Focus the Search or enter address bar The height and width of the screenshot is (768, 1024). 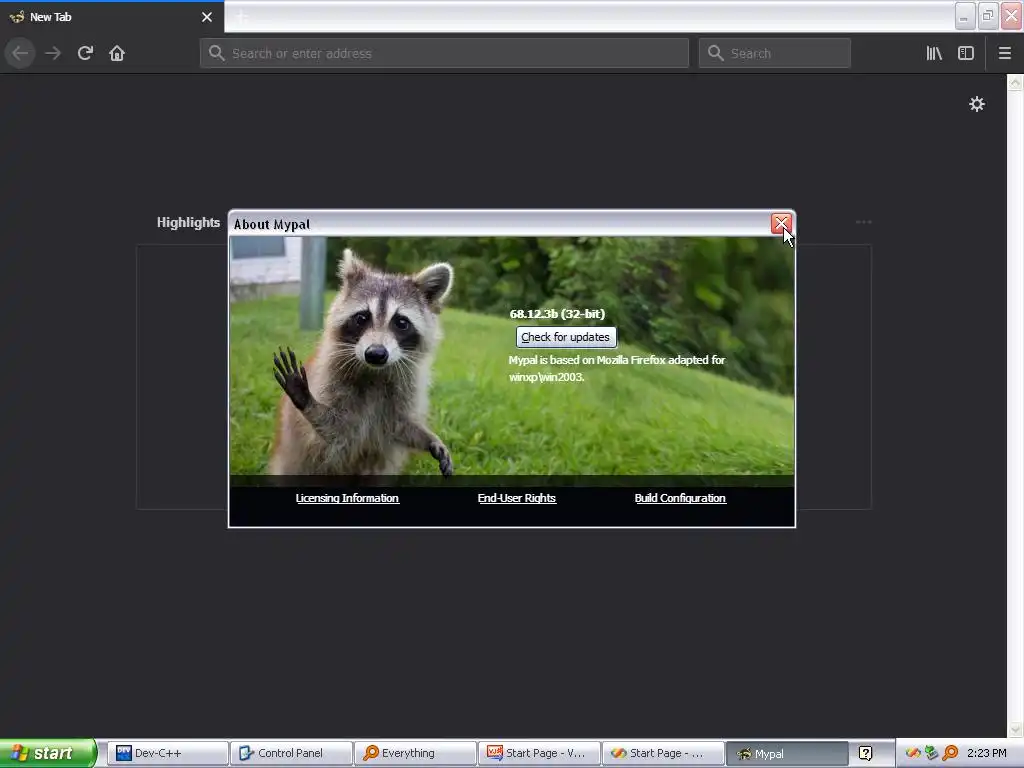(444, 53)
